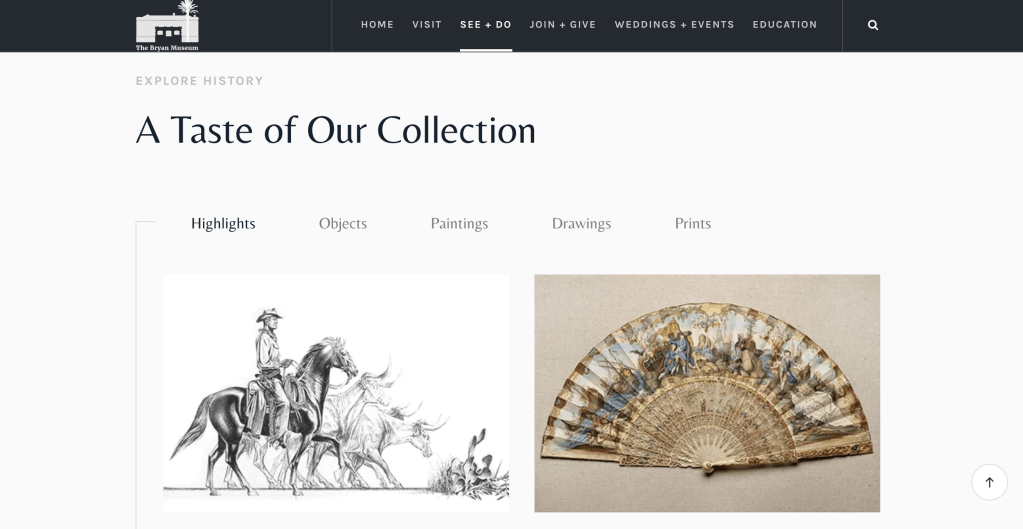The image size is (1023, 529).
Task: Select SEE + DO in navigation
Action: [x=485, y=25]
